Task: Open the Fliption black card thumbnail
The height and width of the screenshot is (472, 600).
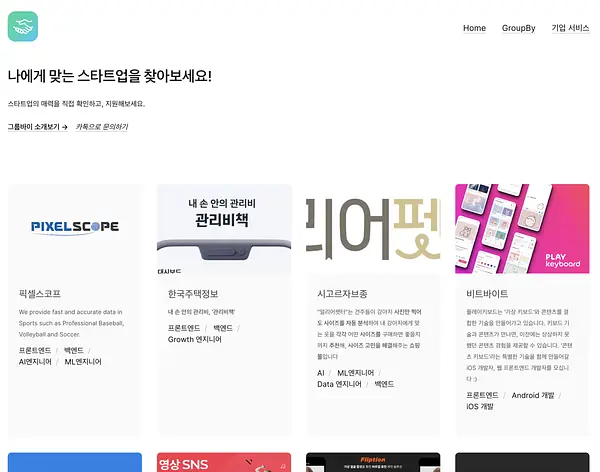Action: [373, 462]
